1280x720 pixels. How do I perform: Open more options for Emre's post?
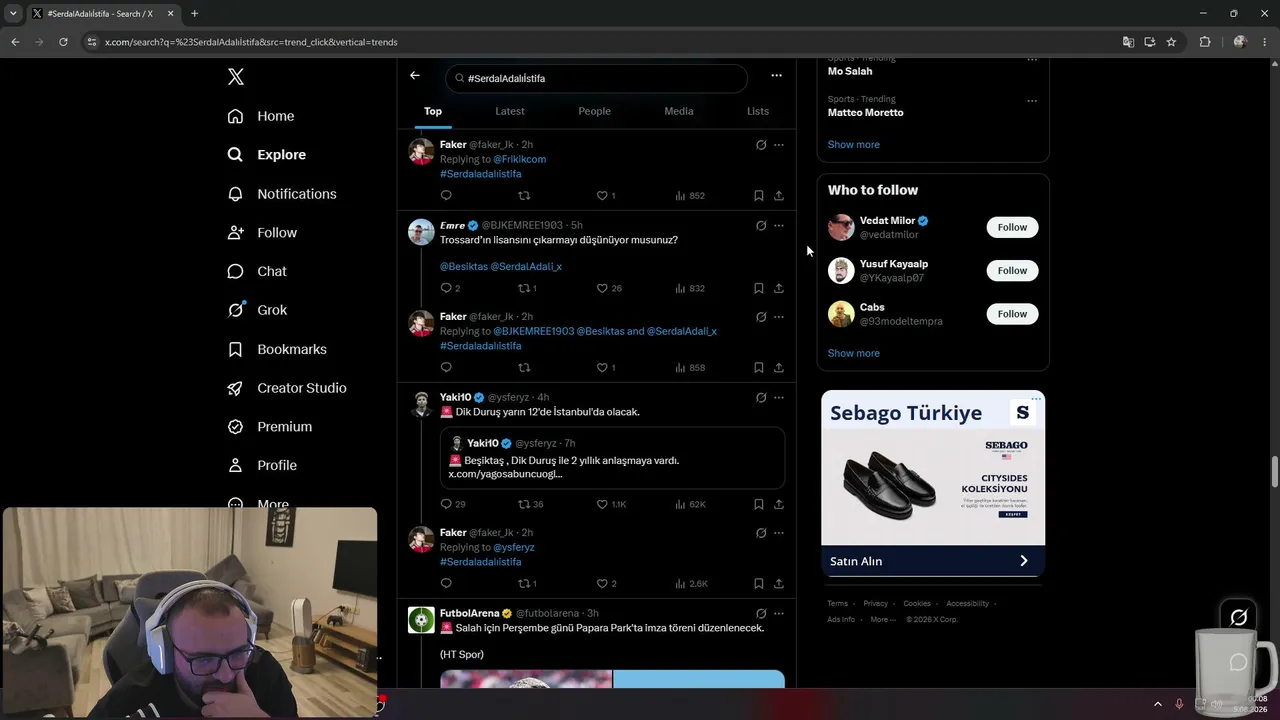coord(779,226)
